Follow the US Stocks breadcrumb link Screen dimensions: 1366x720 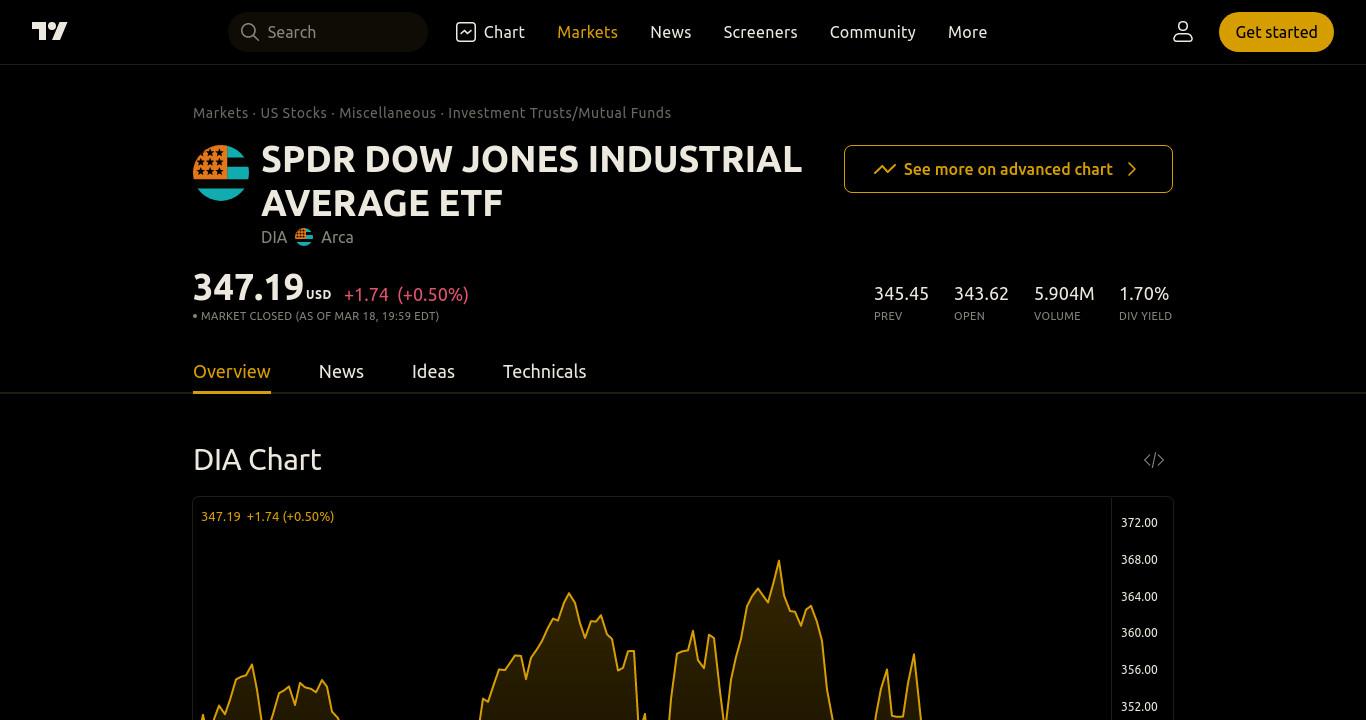293,113
